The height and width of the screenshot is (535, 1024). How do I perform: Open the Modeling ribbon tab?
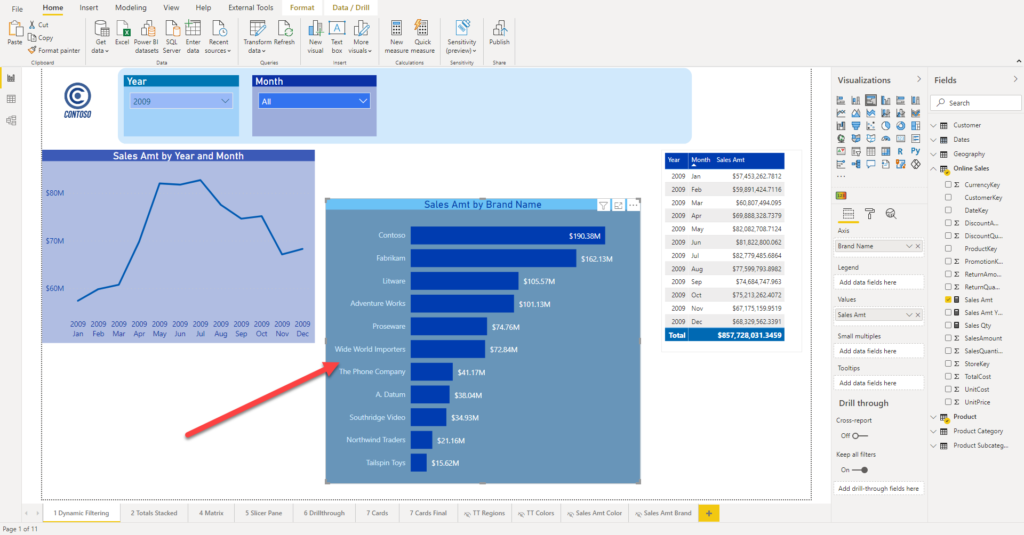131,8
